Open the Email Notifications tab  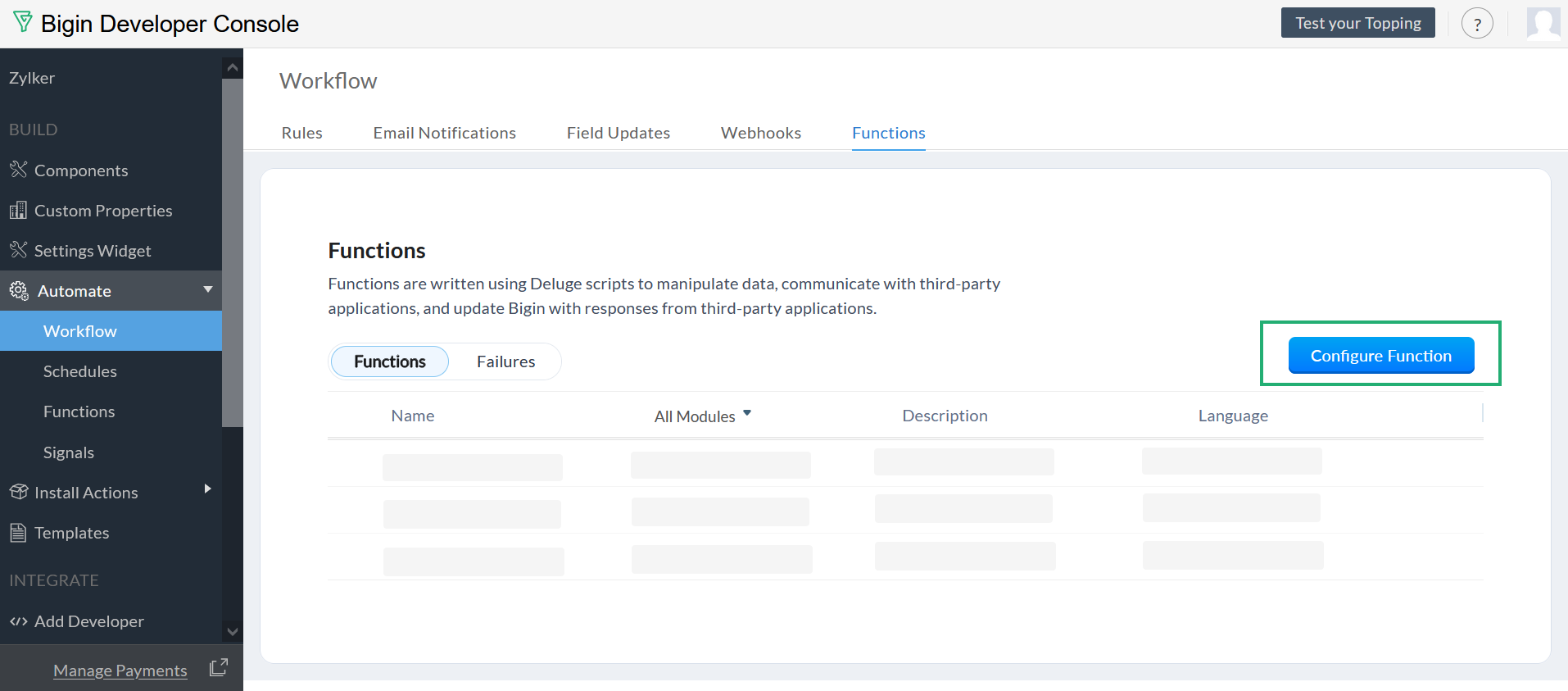pyautogui.click(x=444, y=133)
